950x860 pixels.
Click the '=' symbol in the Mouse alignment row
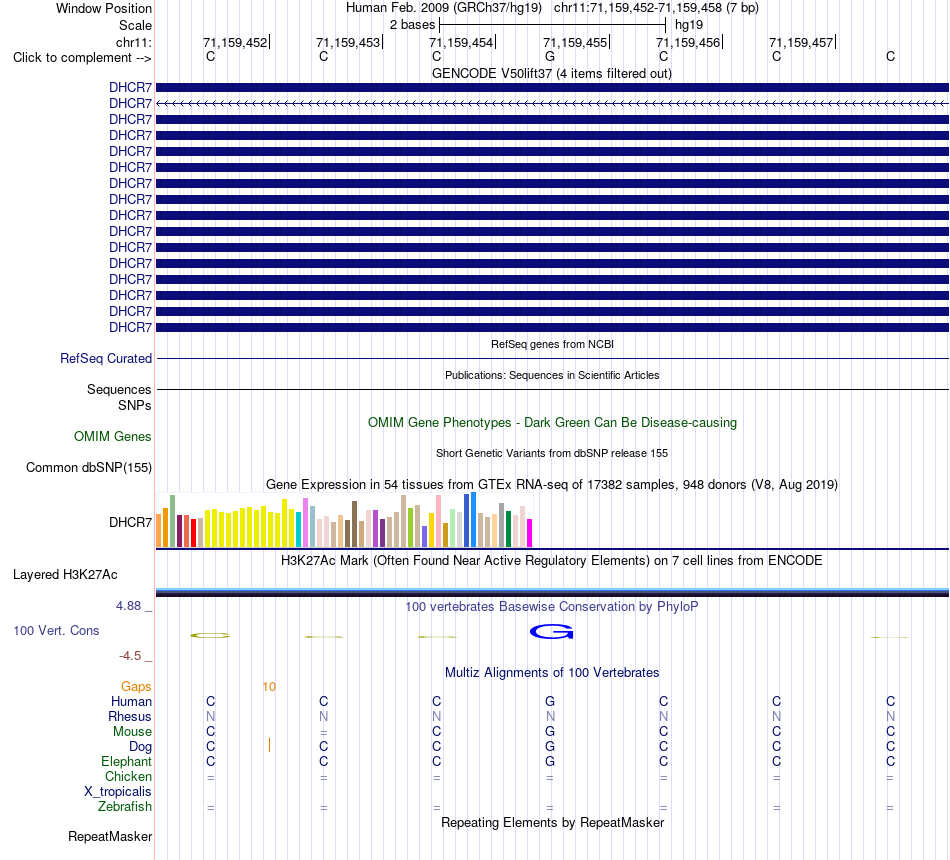pyautogui.click(x=324, y=733)
